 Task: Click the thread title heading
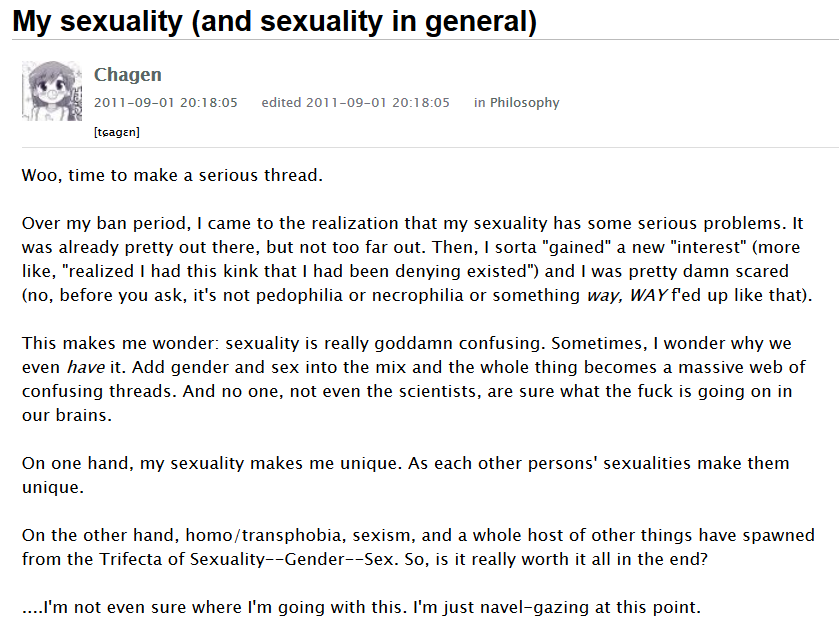(x=274, y=21)
